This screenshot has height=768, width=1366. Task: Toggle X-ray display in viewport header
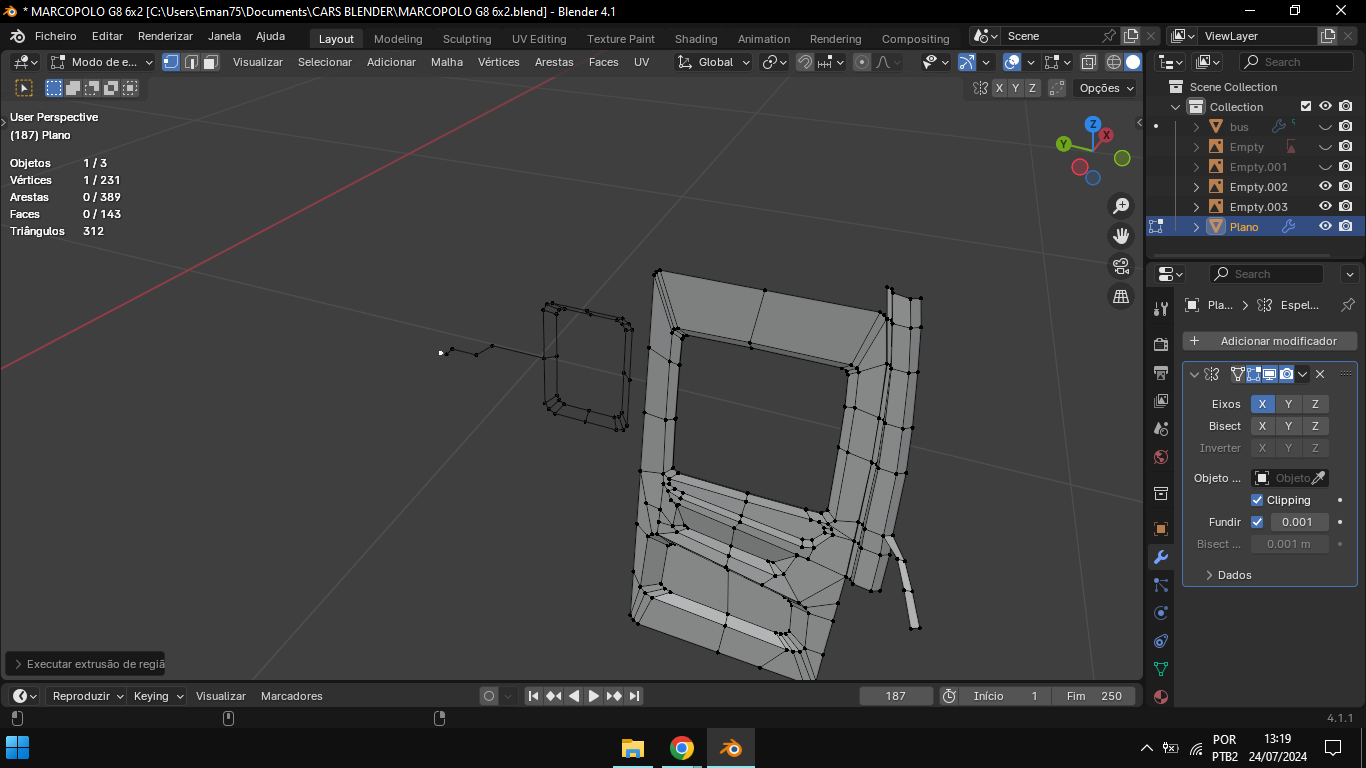coord(1088,62)
